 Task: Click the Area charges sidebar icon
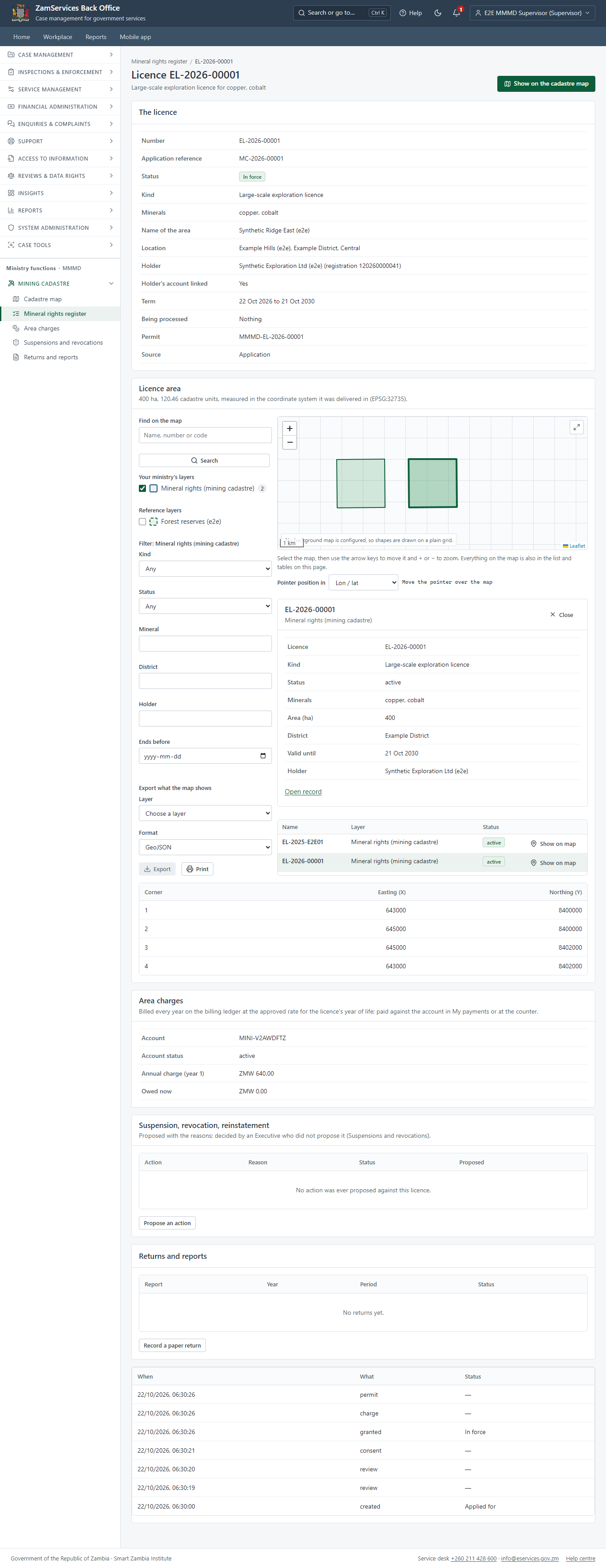16,329
